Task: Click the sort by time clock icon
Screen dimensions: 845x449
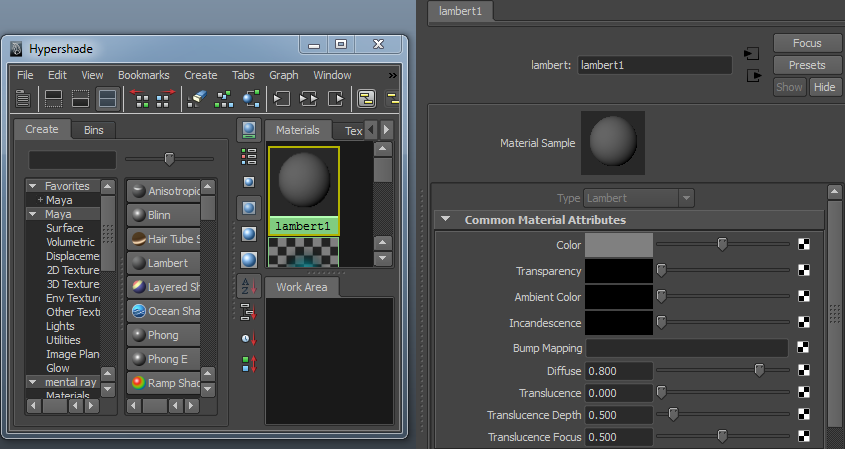Action: (x=249, y=338)
